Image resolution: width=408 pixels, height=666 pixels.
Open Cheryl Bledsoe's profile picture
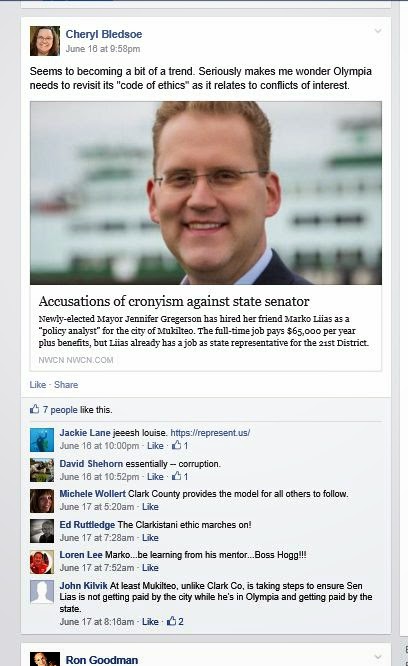45,41
